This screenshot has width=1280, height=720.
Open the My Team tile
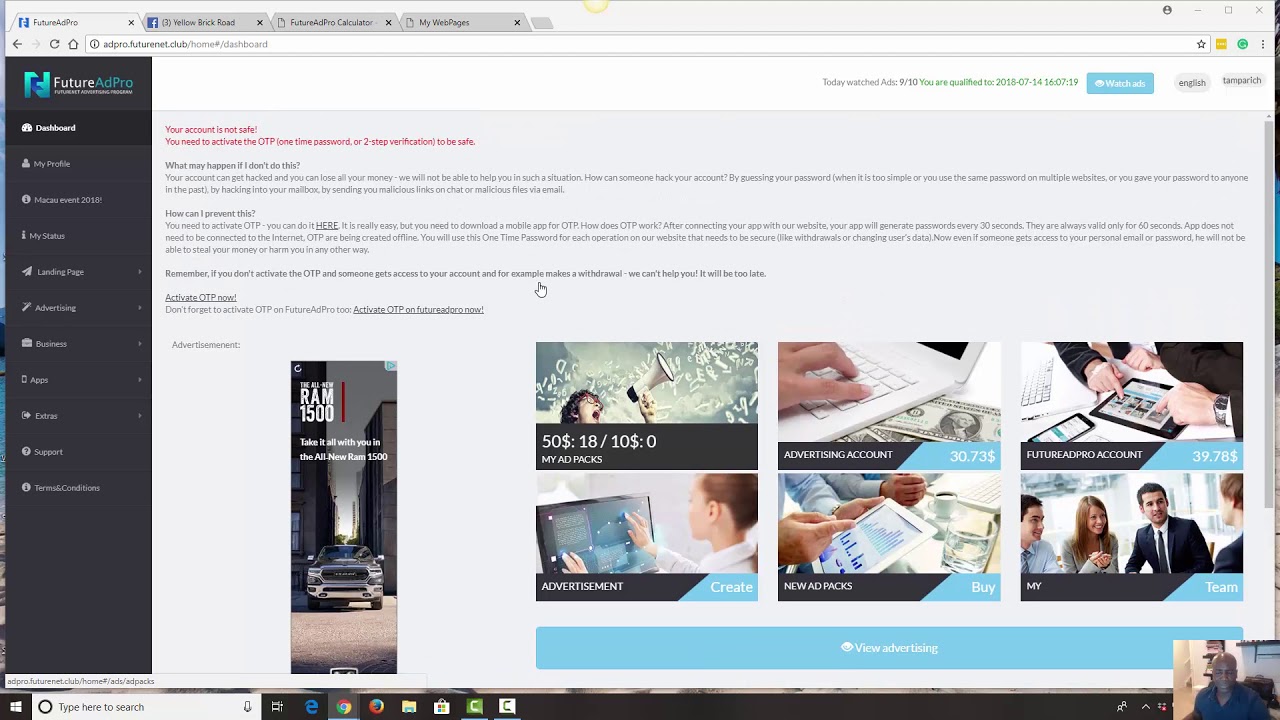1132,537
